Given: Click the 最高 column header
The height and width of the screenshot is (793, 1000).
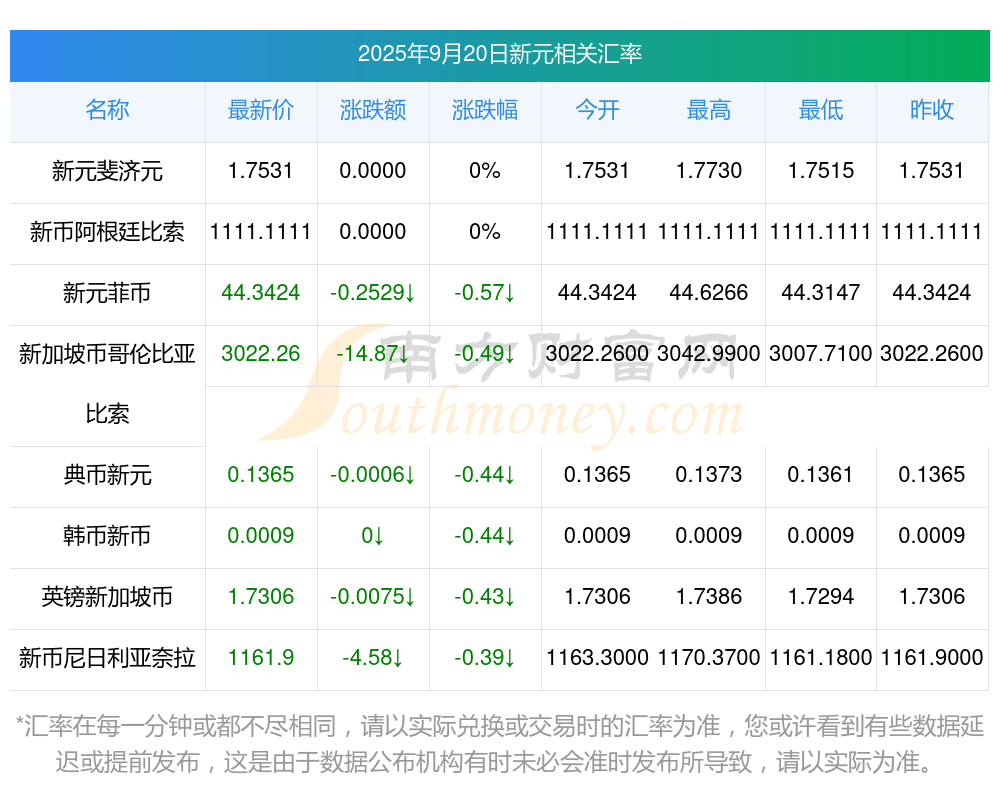Looking at the screenshot, I should pyautogui.click(x=709, y=110).
